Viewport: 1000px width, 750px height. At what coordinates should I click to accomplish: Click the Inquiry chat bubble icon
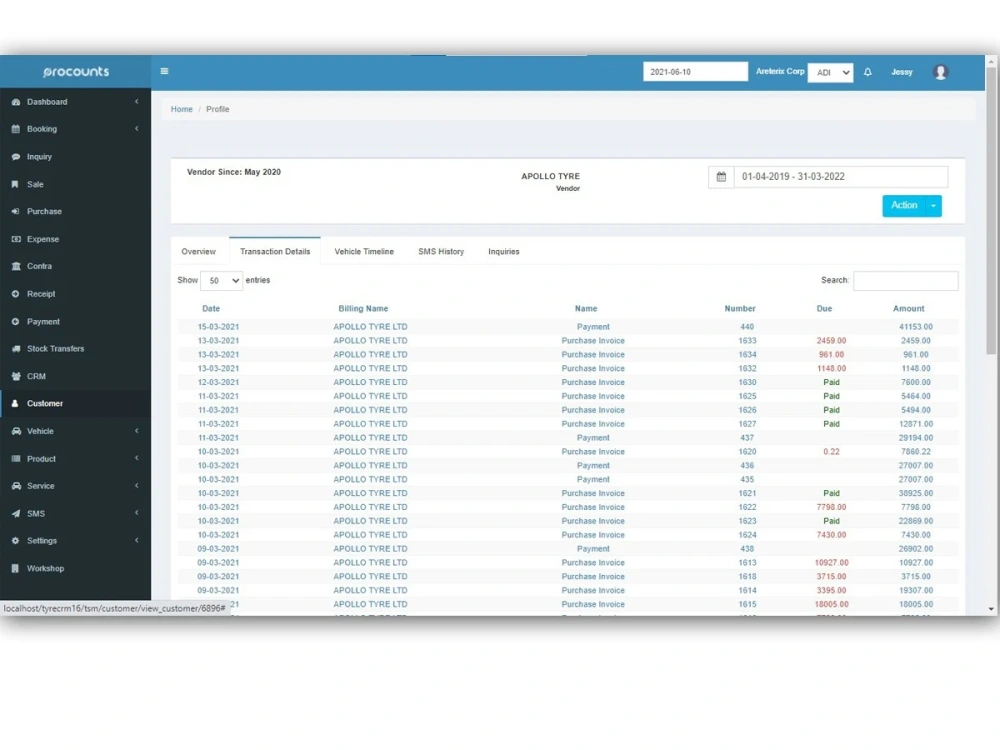[x=16, y=157]
